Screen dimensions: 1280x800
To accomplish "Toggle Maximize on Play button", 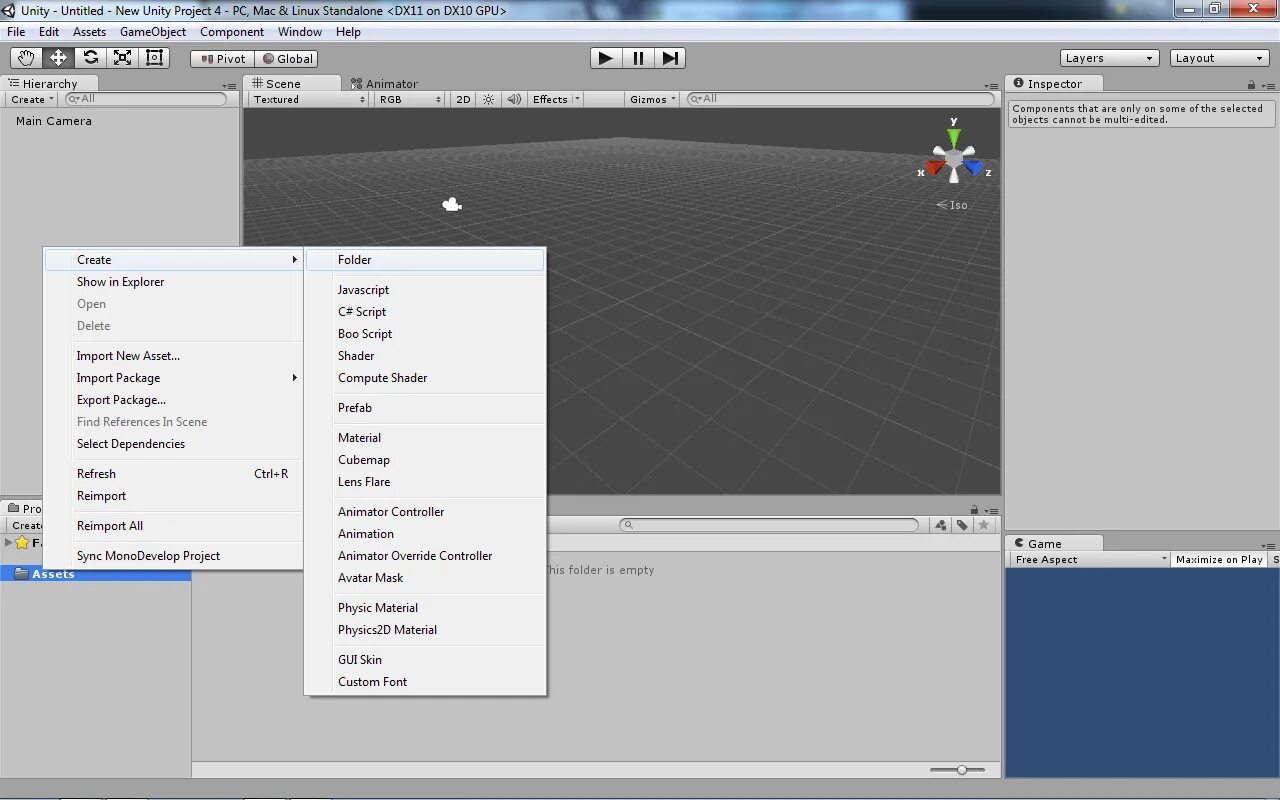I will (1219, 559).
